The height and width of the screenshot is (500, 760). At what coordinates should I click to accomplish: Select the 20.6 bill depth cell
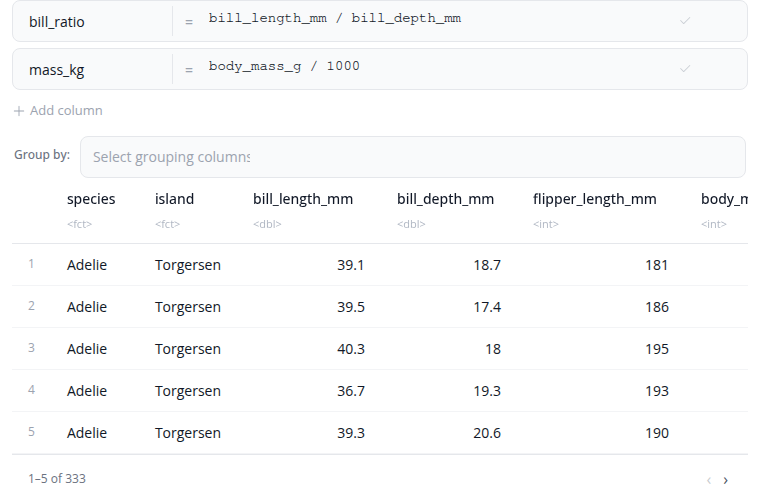click(x=487, y=433)
